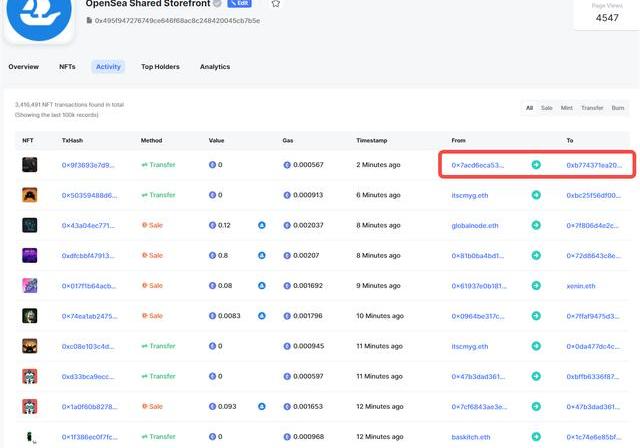The image size is (640, 448).
Task: Click the marketplace icon next to 0.093 value
Action: tap(262, 407)
